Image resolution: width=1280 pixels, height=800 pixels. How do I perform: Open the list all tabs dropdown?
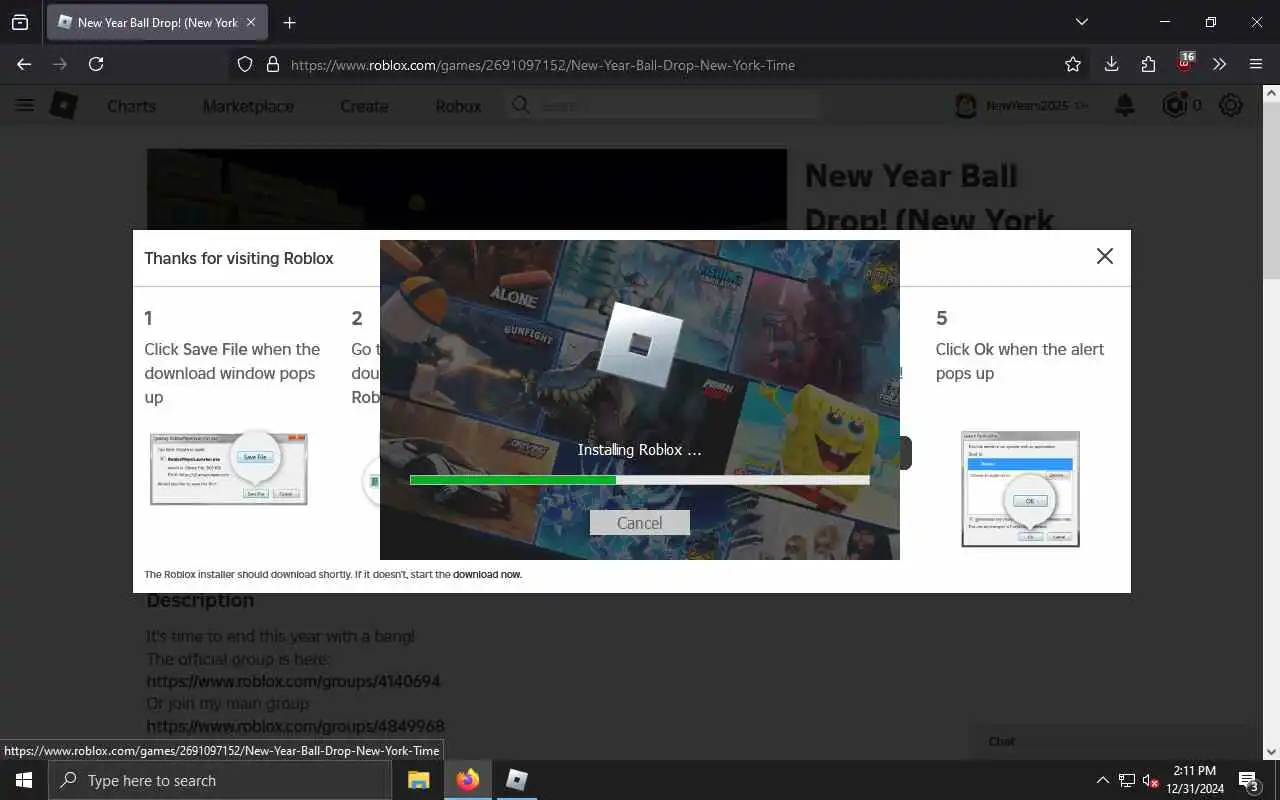coord(1081,22)
